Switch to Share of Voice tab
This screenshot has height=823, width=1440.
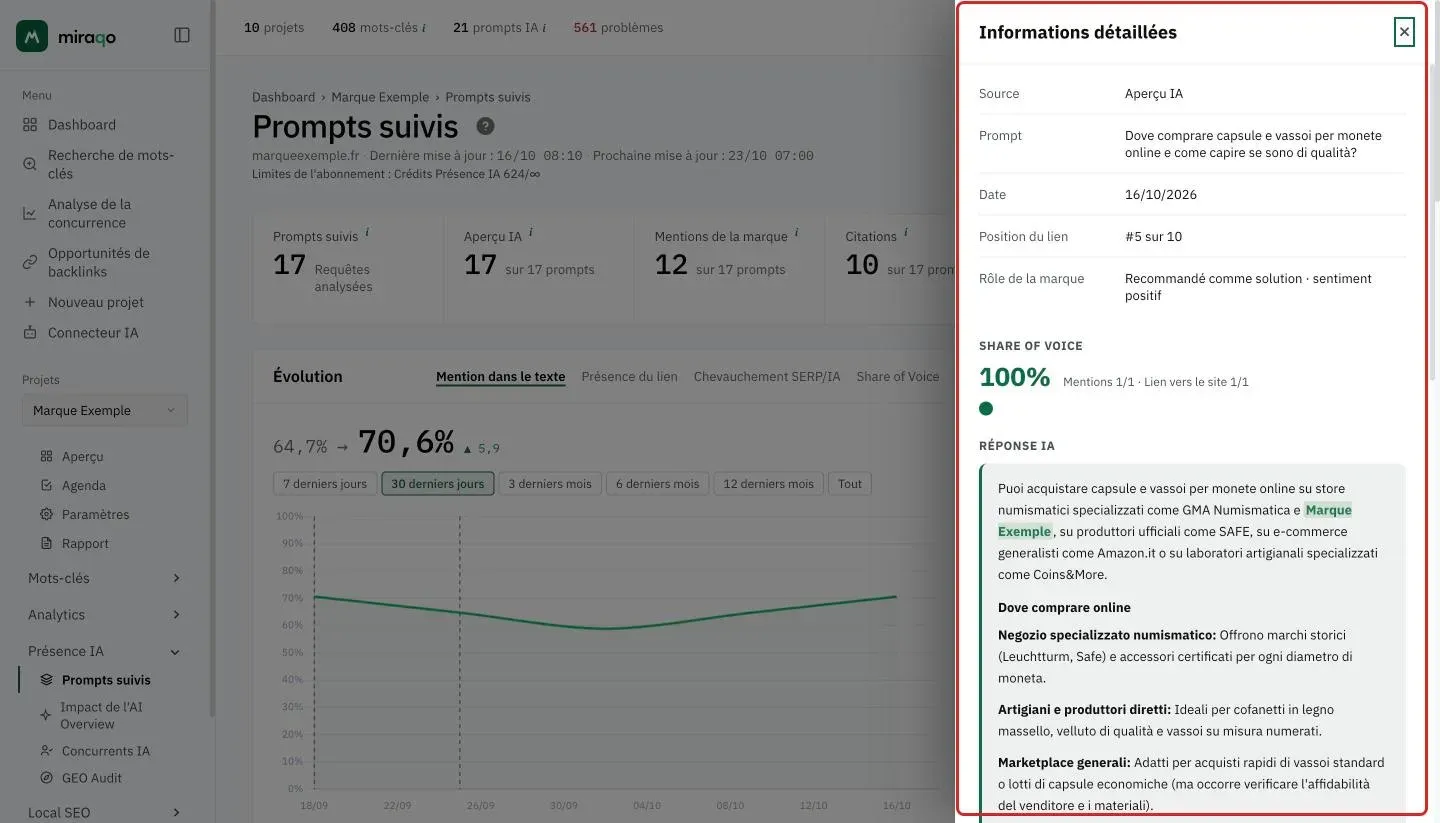[898, 377]
